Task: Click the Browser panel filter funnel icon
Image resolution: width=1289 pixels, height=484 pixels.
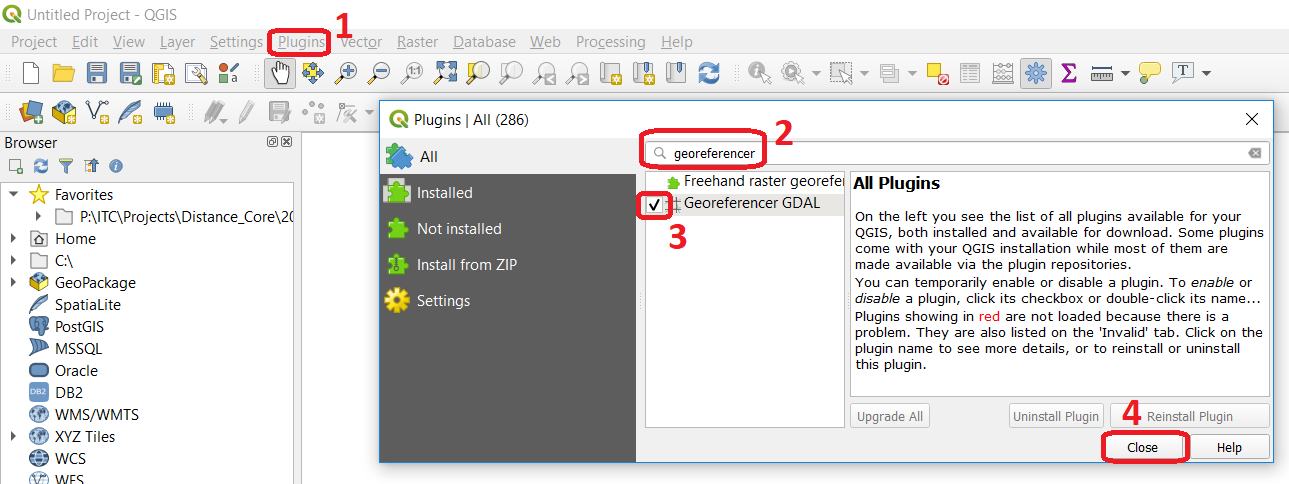Action: (66, 166)
